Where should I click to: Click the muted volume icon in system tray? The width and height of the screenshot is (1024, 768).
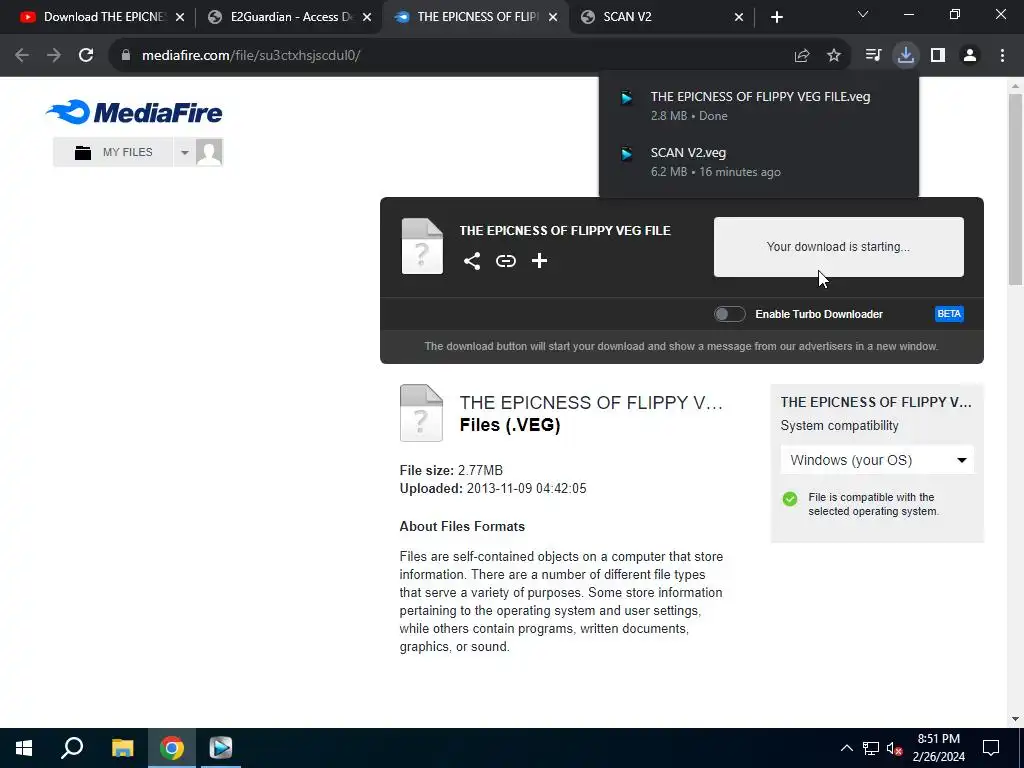coord(894,748)
